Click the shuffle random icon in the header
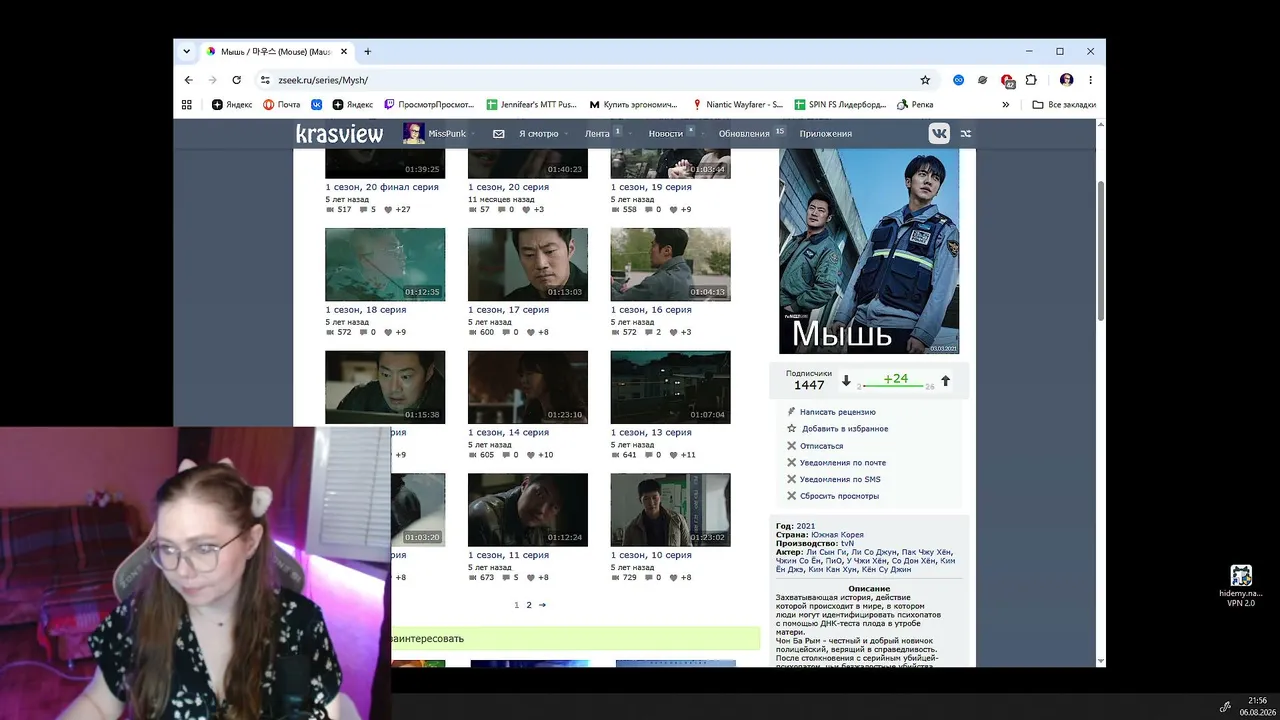1280x720 pixels. (965, 133)
